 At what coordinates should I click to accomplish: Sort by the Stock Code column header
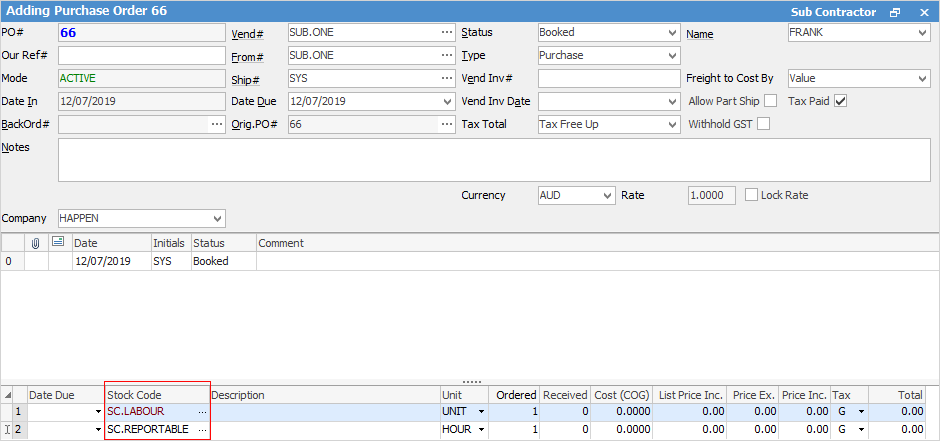pos(157,395)
